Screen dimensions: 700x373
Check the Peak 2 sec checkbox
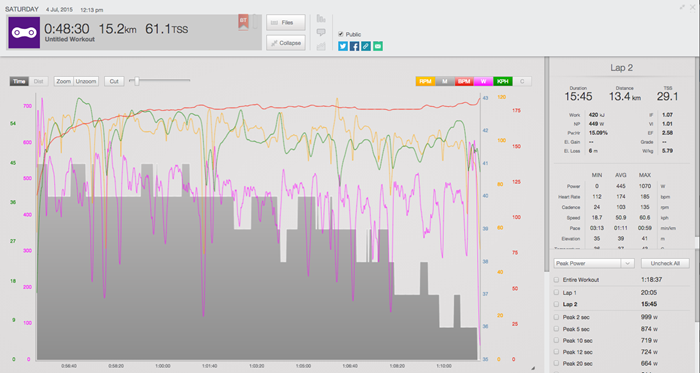(x=556, y=317)
